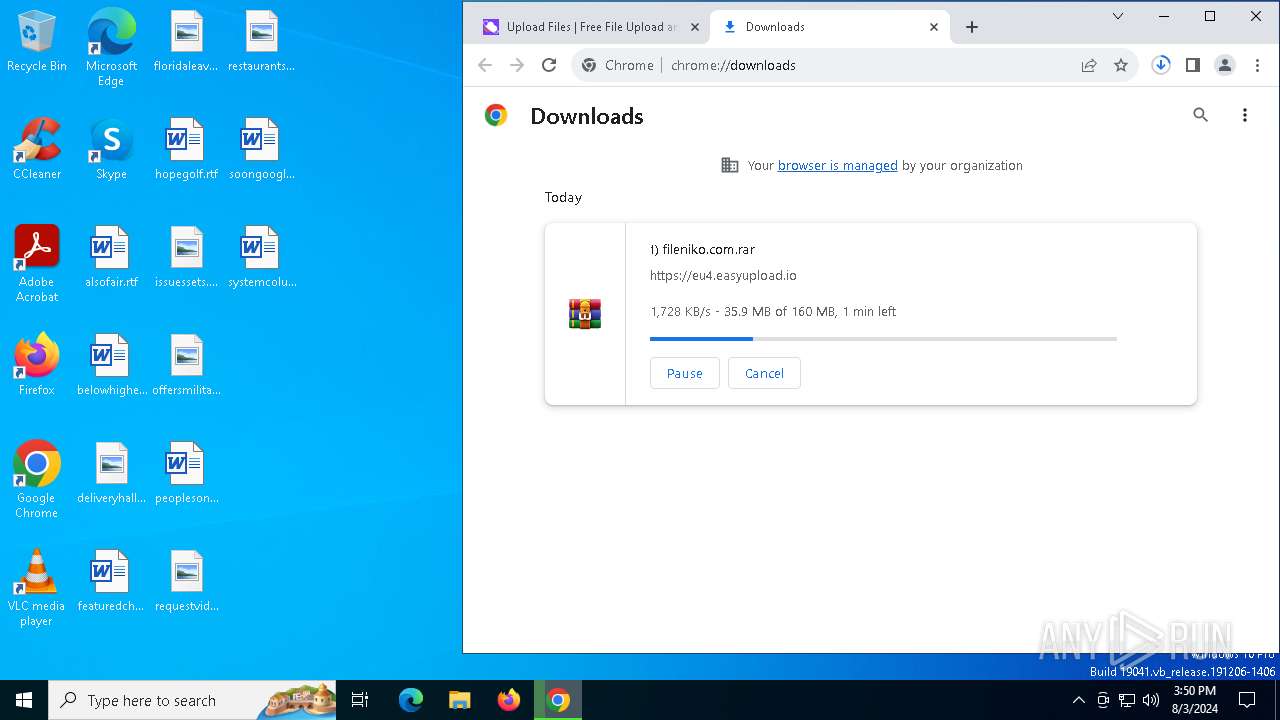Select issuessets... image file
Screen dimensions: 1280x720
(x=186, y=257)
